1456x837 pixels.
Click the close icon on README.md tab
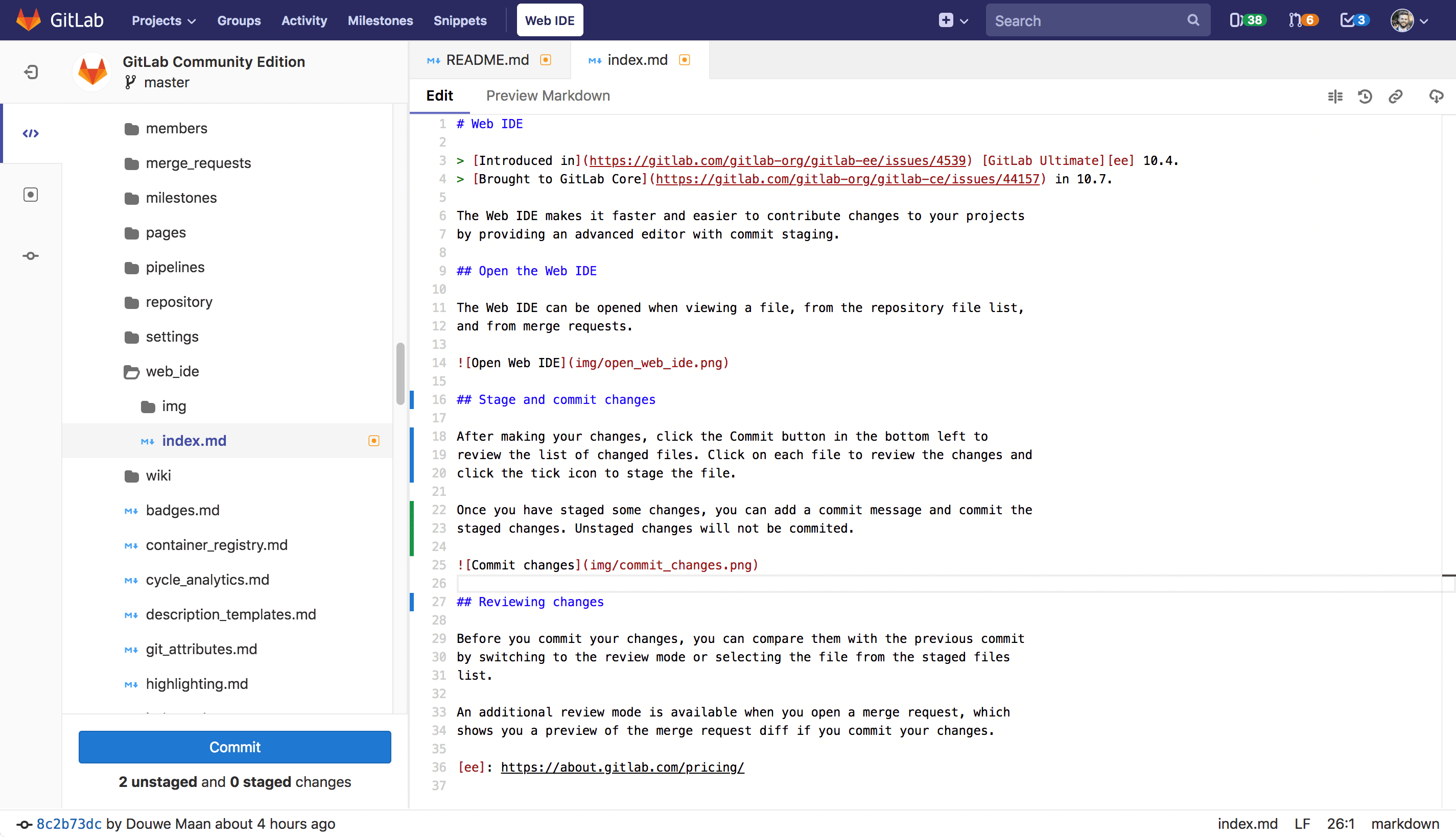[x=546, y=60]
